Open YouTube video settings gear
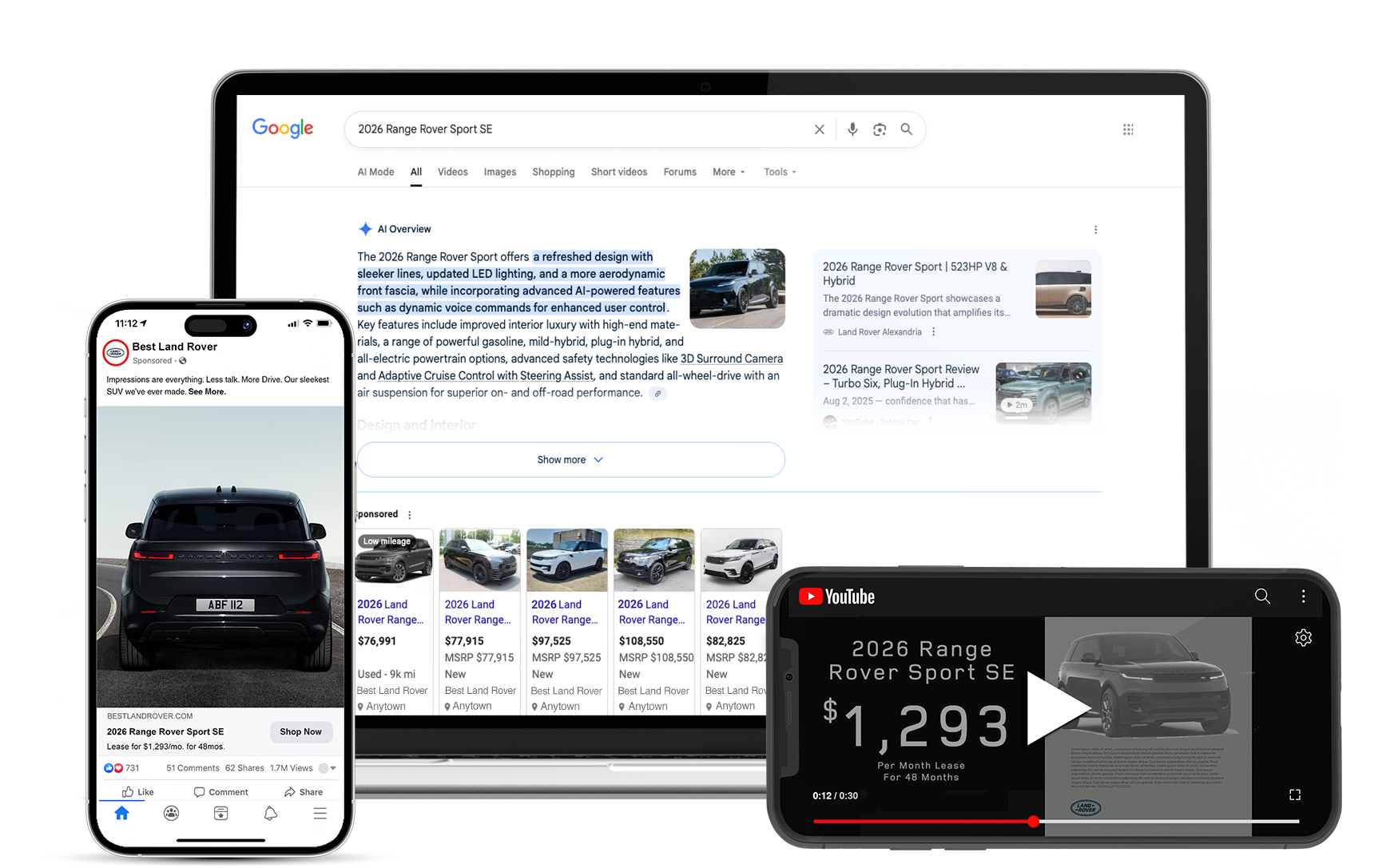1398x868 pixels. coord(1303,638)
